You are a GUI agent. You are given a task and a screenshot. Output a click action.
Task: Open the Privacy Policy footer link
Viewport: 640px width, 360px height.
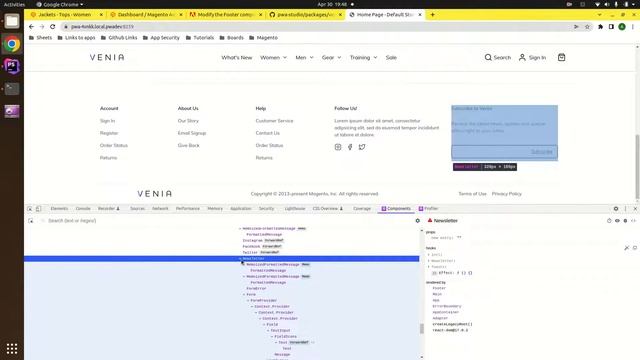[507, 194]
